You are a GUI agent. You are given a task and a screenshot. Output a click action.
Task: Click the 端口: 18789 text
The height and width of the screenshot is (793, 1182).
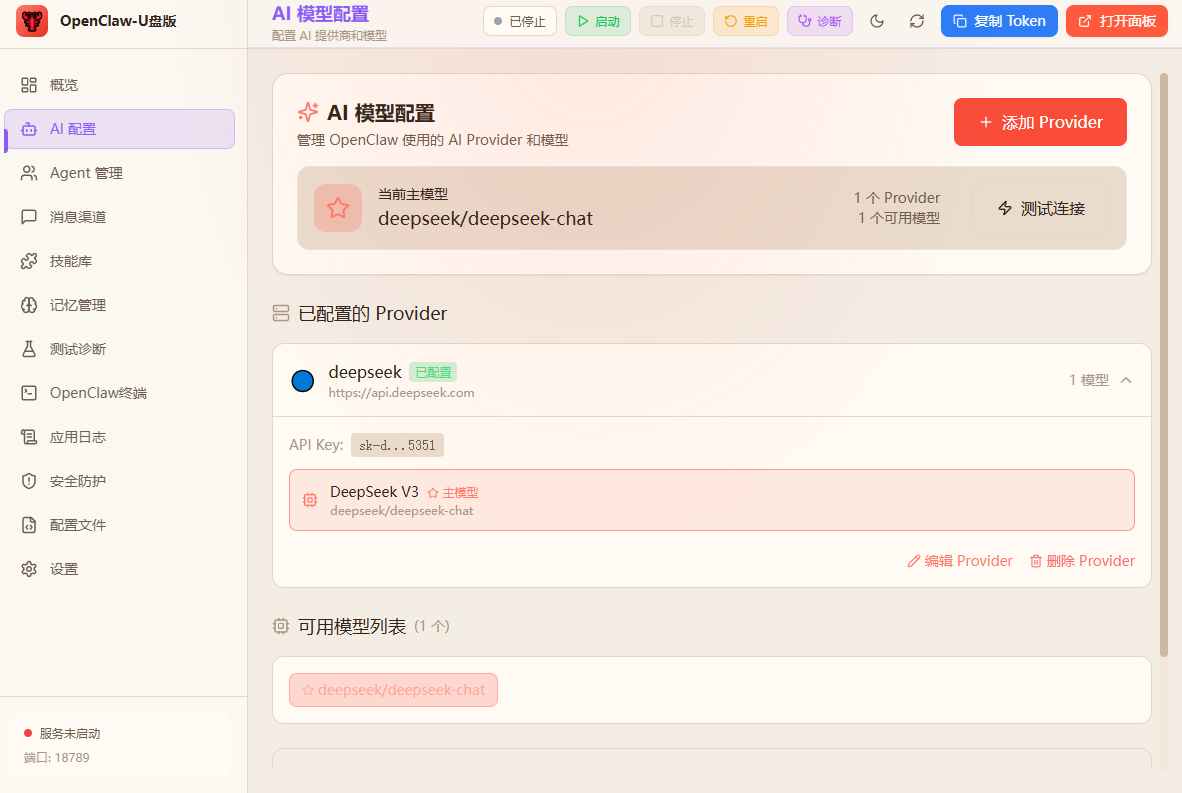pyautogui.click(x=57, y=758)
